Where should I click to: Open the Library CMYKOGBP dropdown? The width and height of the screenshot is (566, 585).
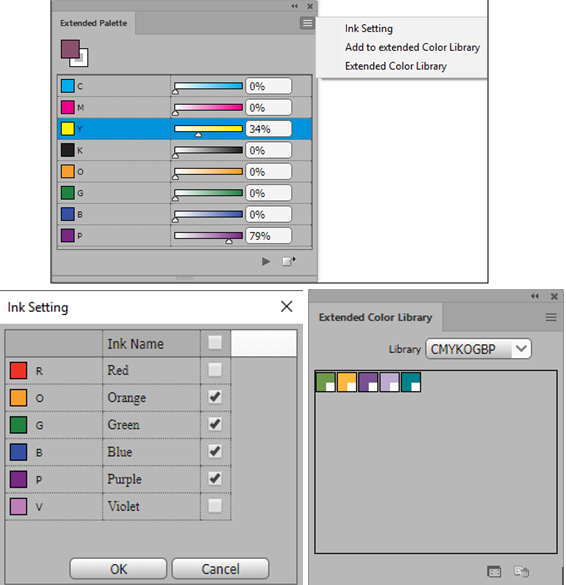[x=478, y=349]
